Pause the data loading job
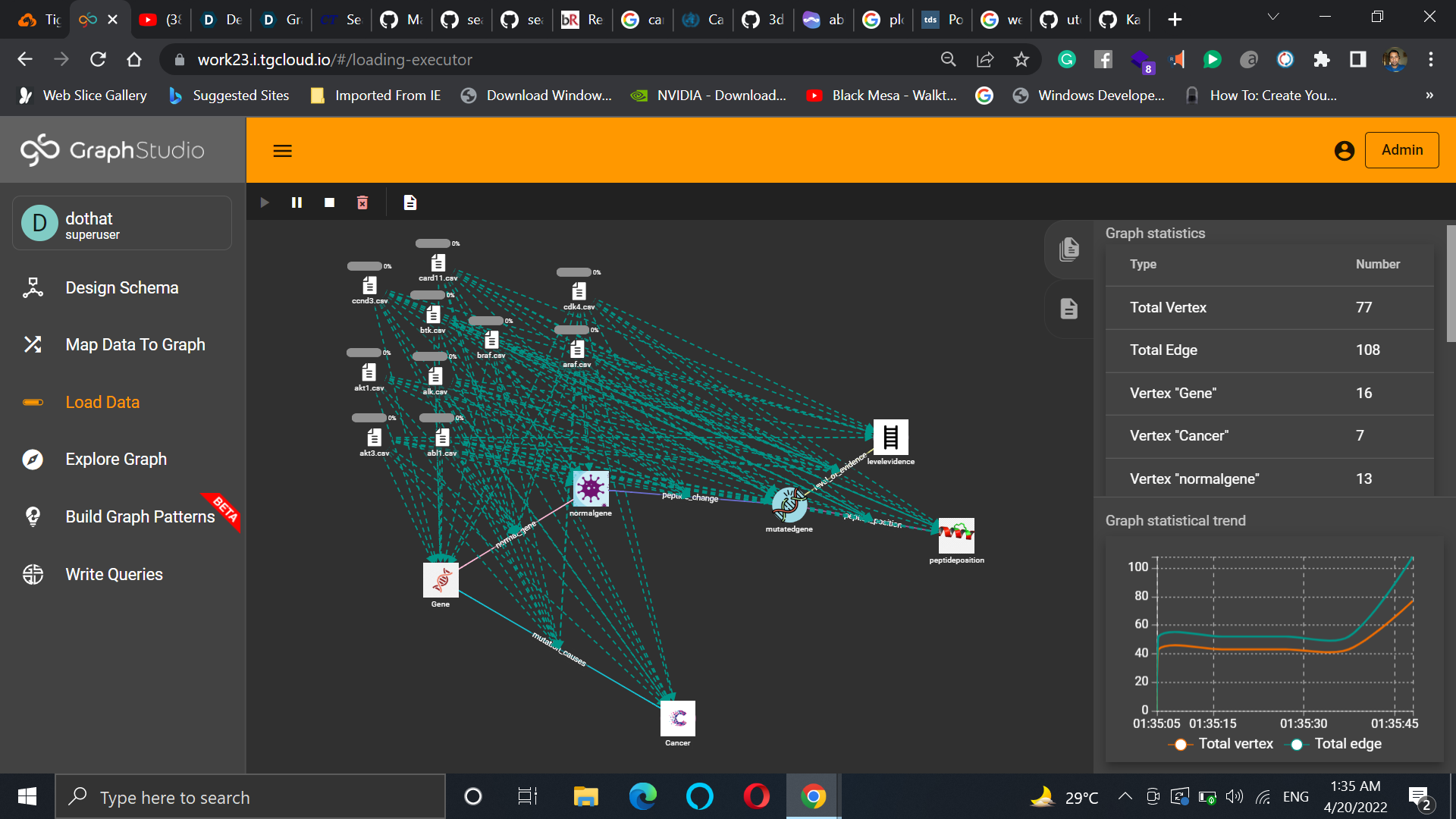1456x819 pixels. click(x=297, y=202)
